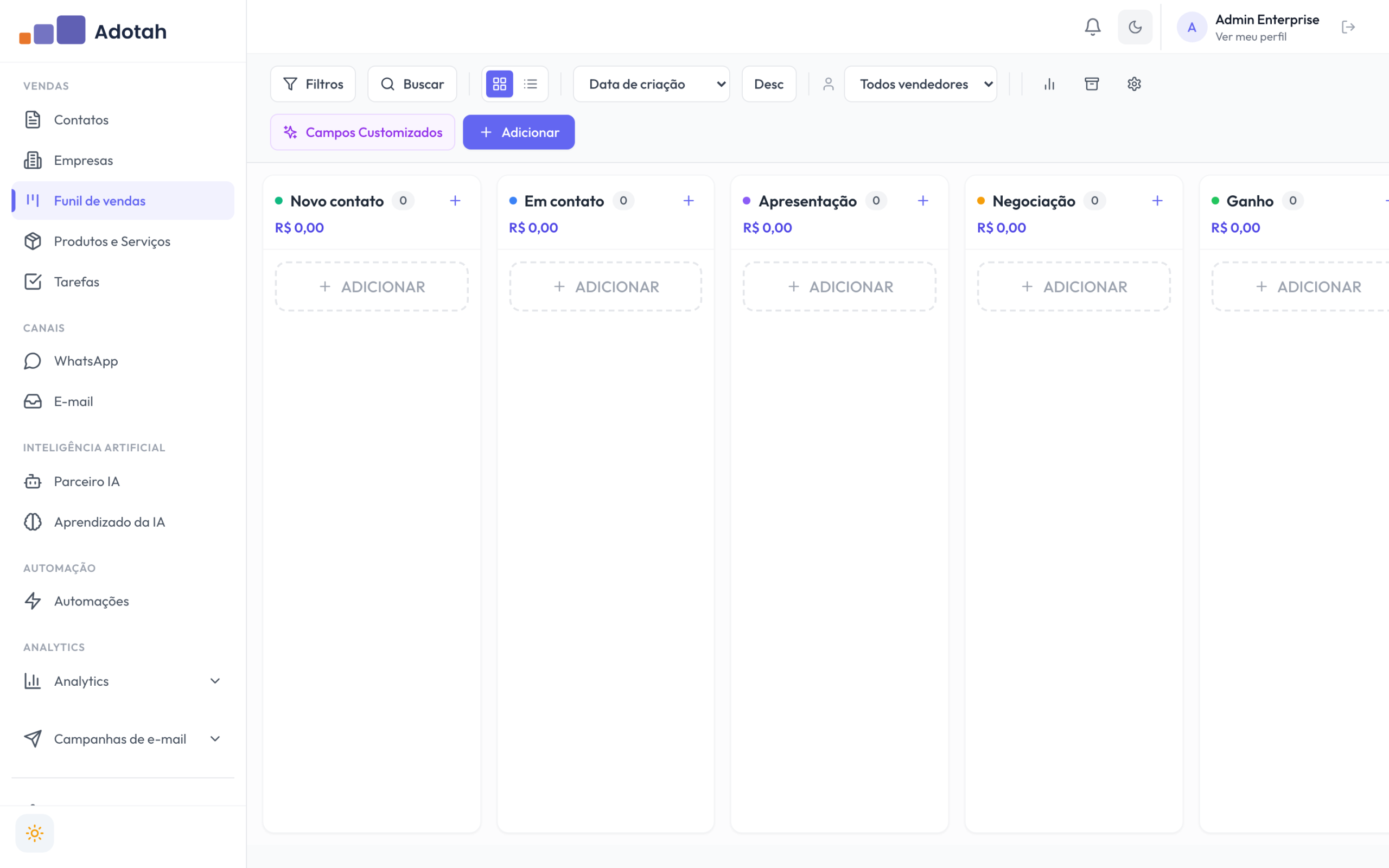
Task: Go to Automações
Action: click(123, 601)
